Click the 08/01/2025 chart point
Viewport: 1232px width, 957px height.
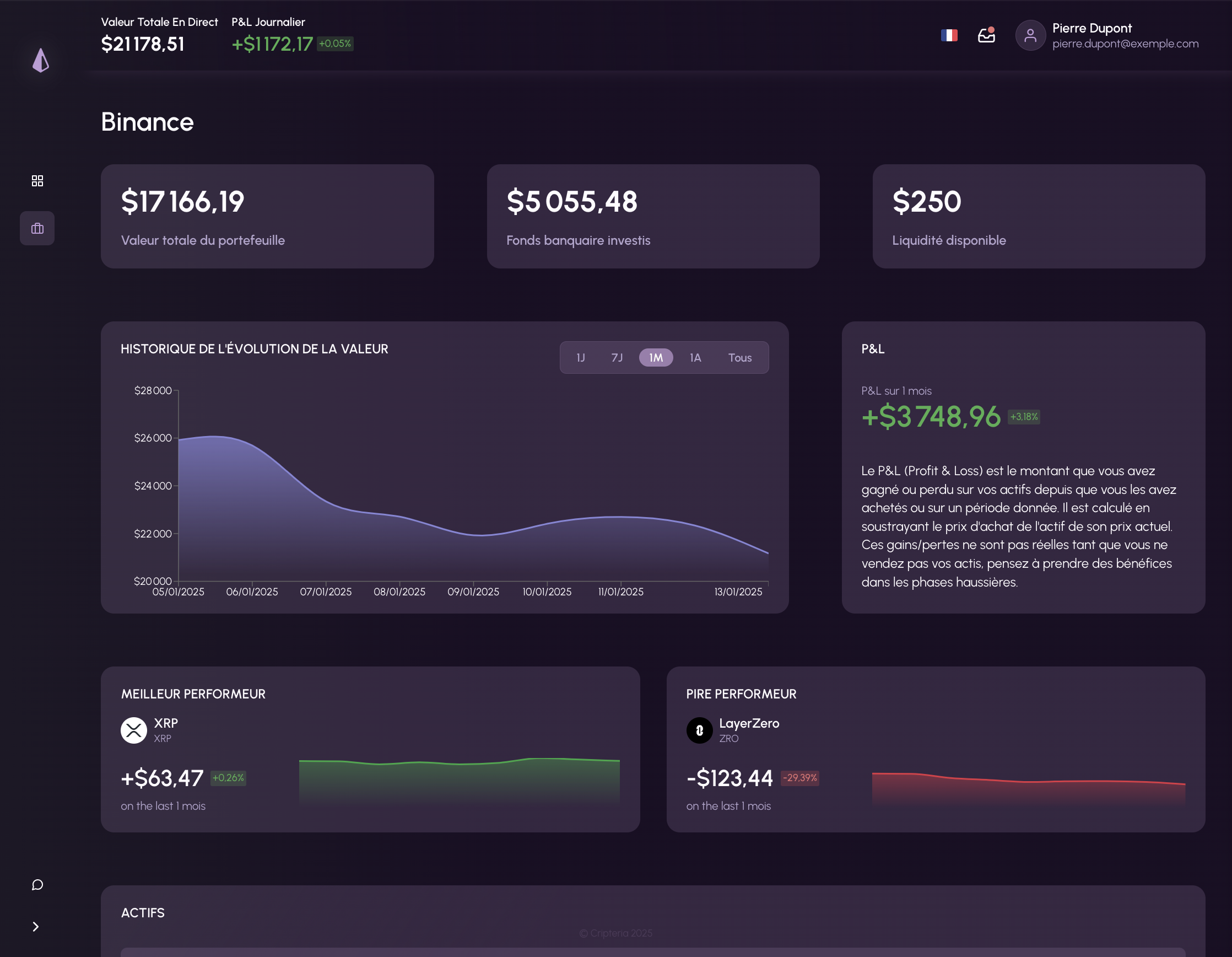click(x=399, y=516)
